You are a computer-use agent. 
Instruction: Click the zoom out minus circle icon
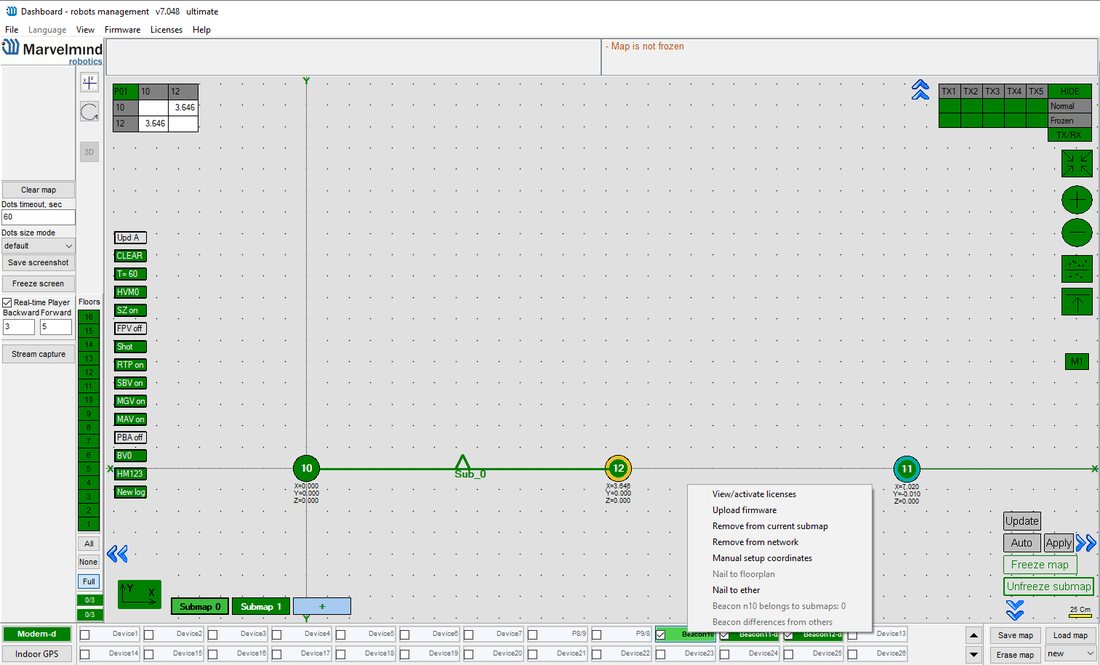coord(1076,232)
